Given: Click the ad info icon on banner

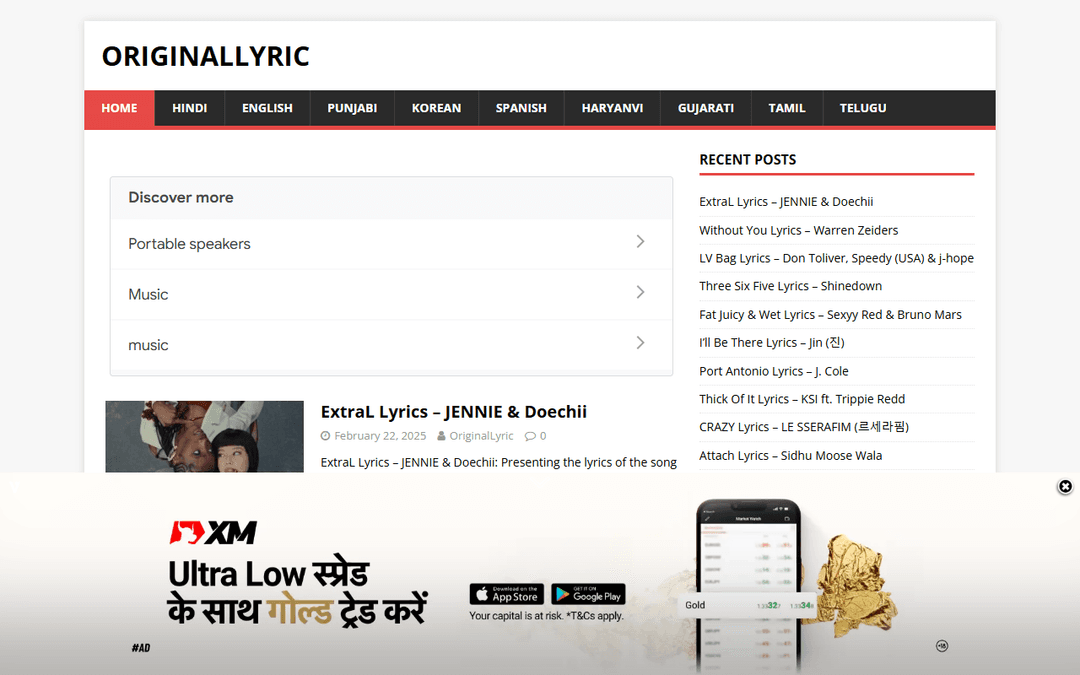Looking at the screenshot, I should click(x=942, y=646).
